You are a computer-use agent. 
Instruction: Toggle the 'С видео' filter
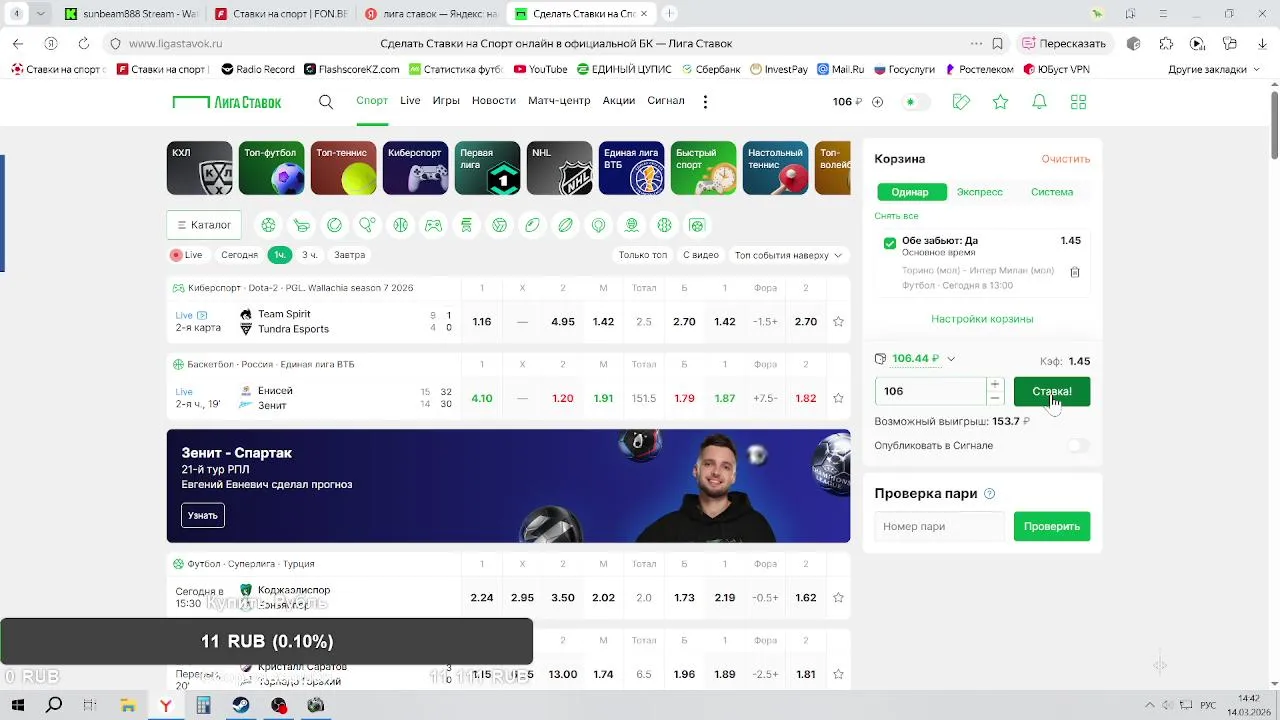click(x=701, y=255)
